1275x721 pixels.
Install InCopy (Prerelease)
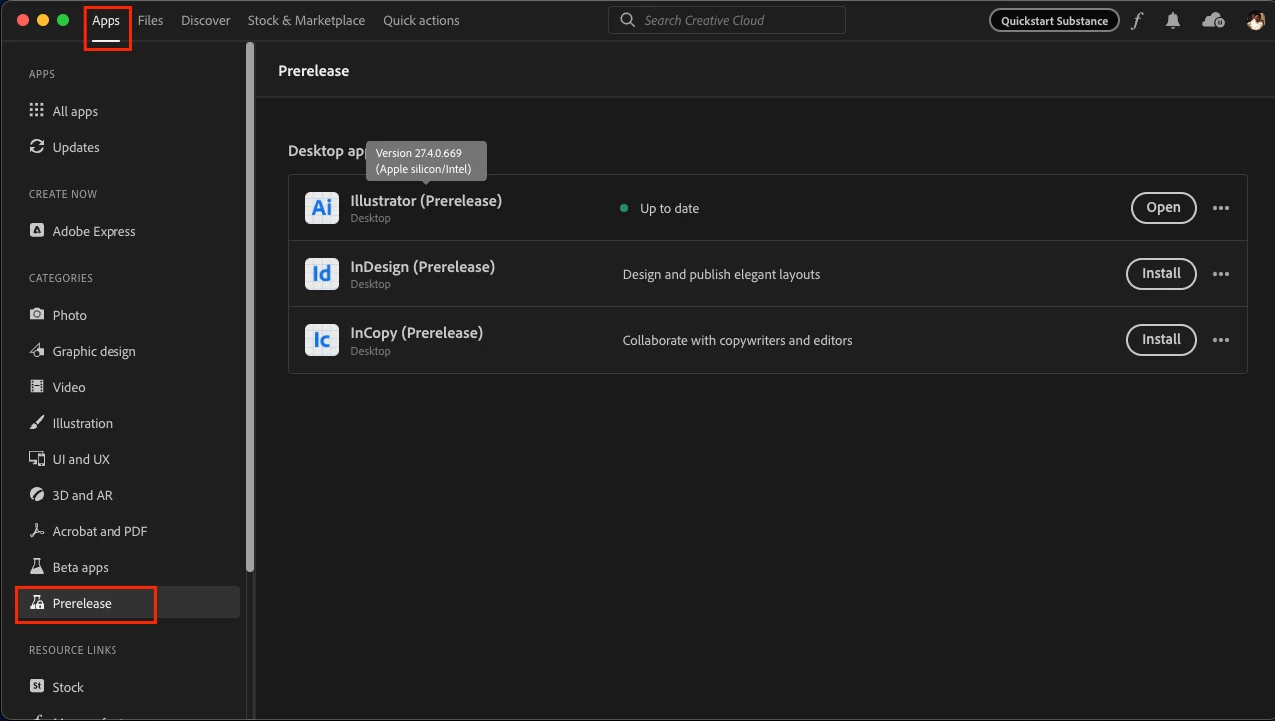[x=1161, y=340]
